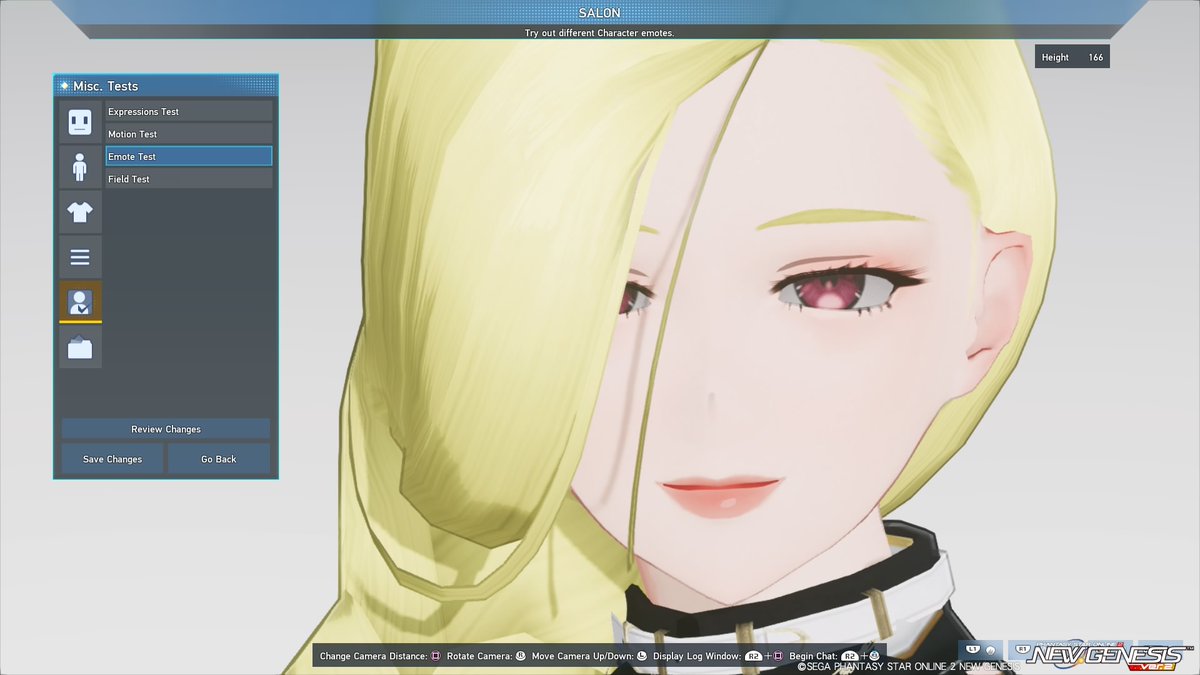Click the Move Camera Up/Down hint
This screenshot has width=1200, height=675.
click(589, 656)
